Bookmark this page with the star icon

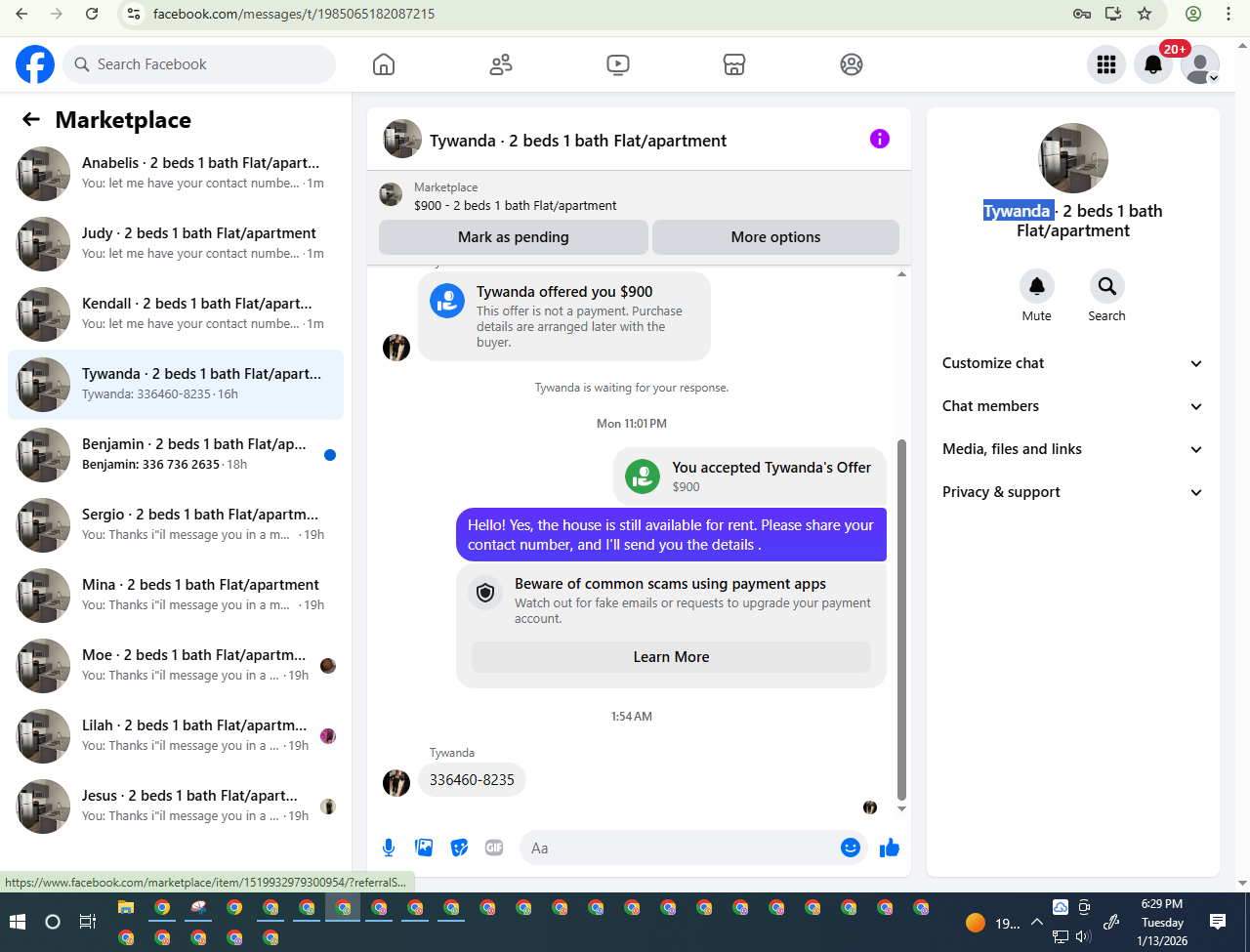(x=1145, y=14)
